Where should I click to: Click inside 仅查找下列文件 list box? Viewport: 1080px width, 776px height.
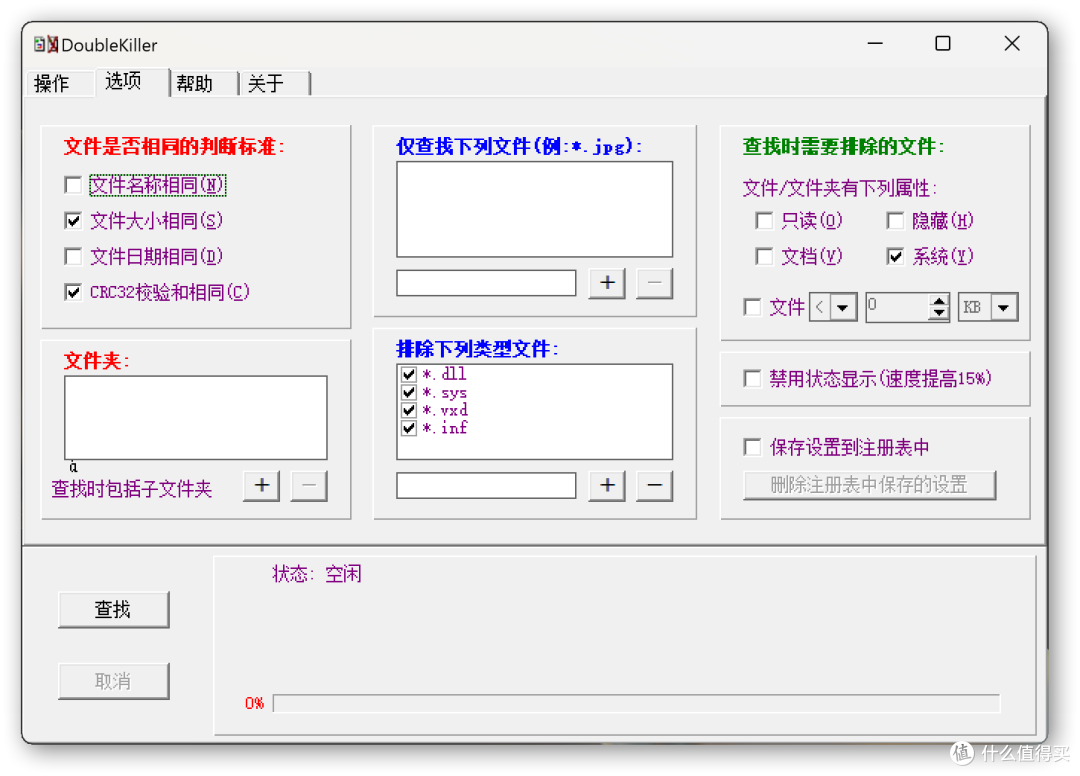point(534,209)
